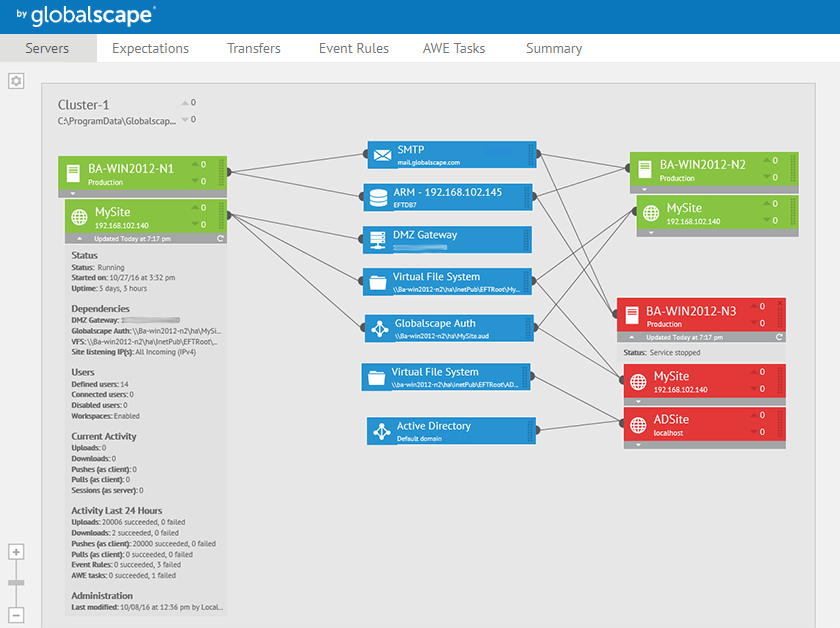Viewport: 840px width, 628px height.
Task: Click the 'Status: Running' text
Action: point(98,267)
